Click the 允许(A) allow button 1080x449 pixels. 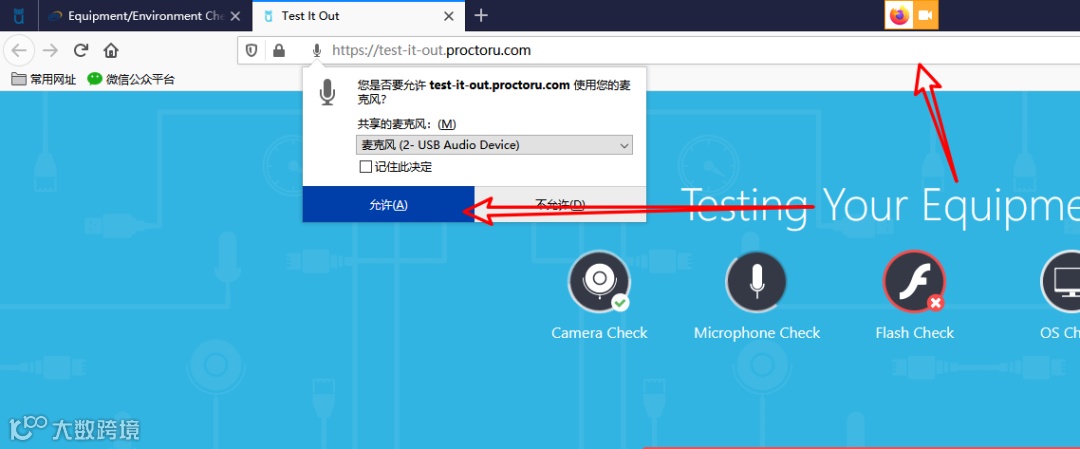pyautogui.click(x=388, y=205)
